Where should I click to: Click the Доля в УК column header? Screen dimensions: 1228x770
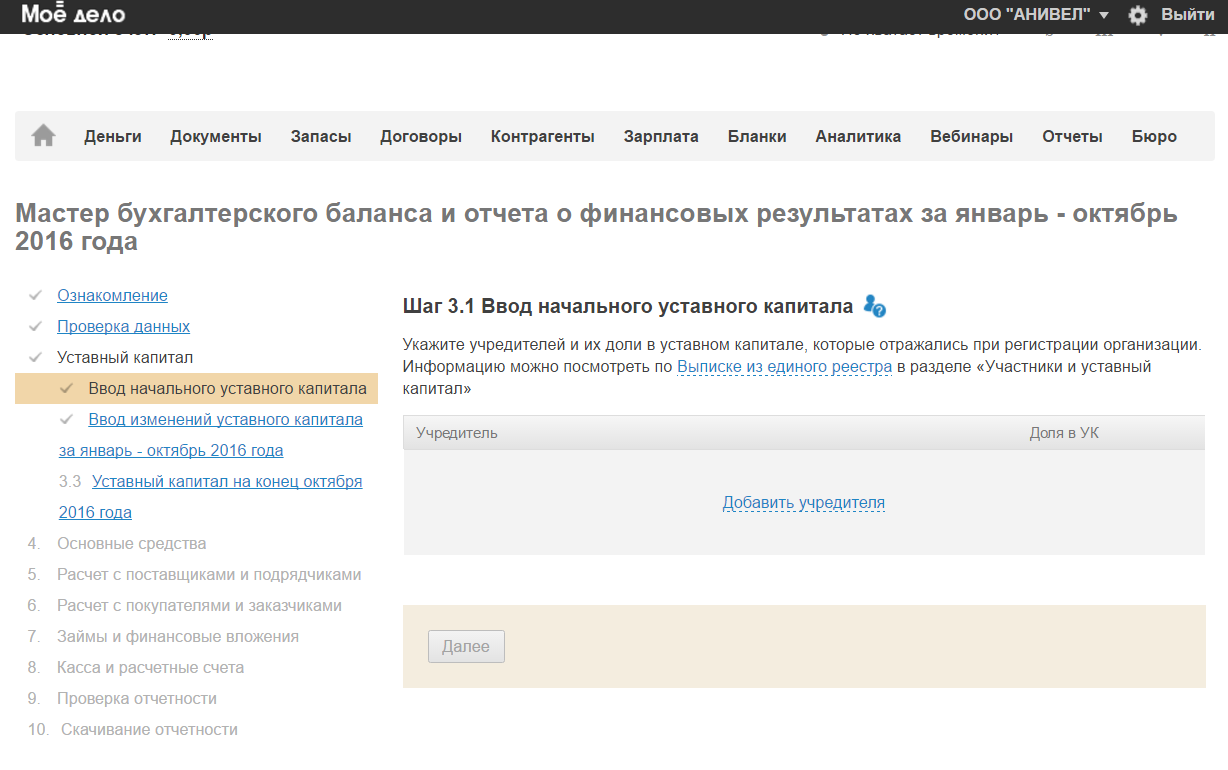click(x=1064, y=433)
